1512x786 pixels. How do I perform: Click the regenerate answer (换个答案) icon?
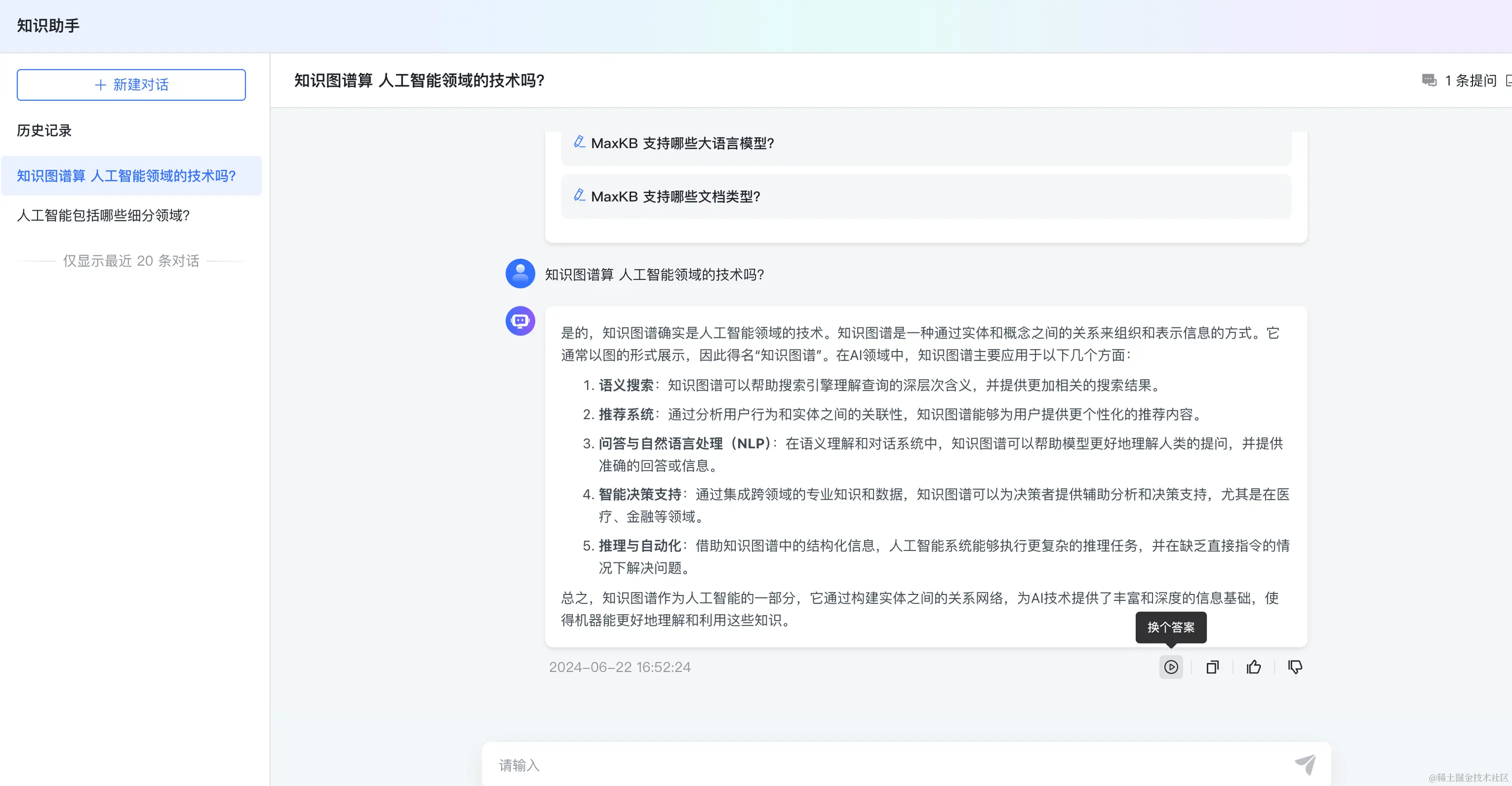(1170, 667)
